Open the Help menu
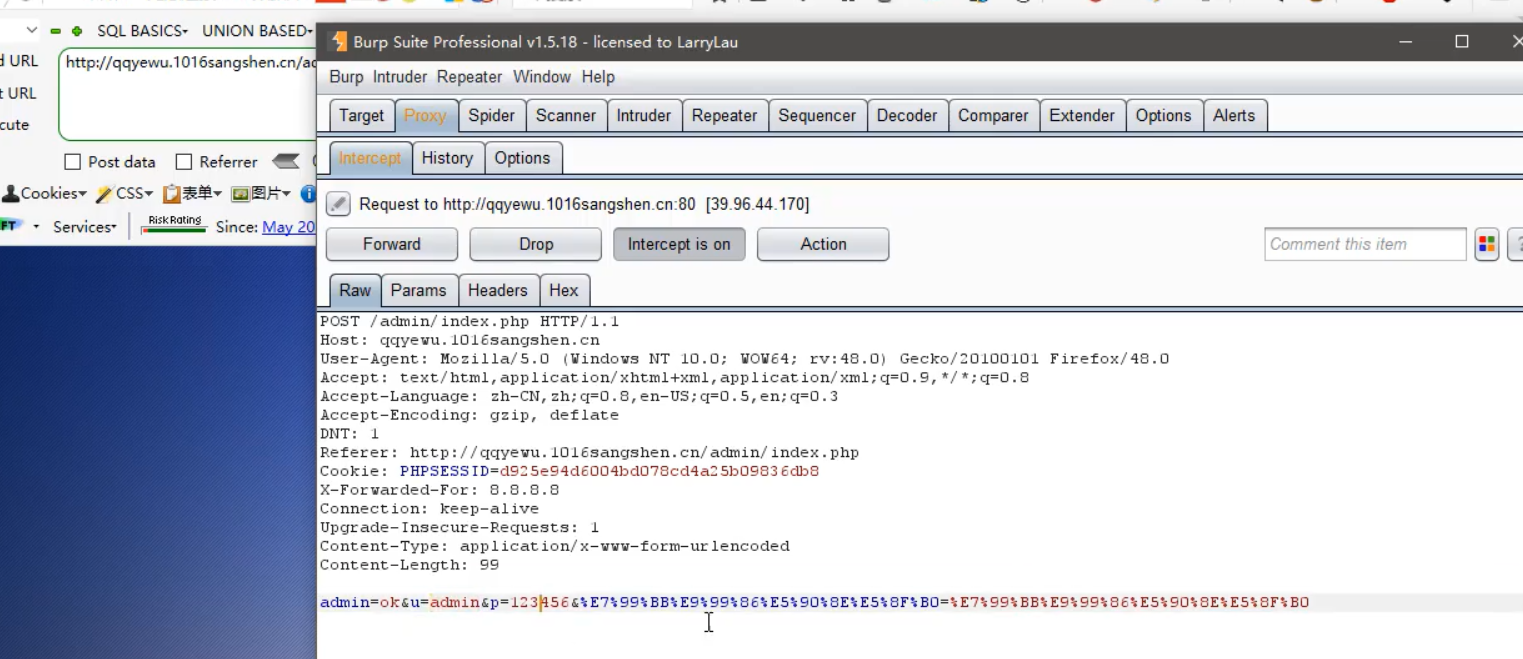1523x659 pixels. [598, 77]
